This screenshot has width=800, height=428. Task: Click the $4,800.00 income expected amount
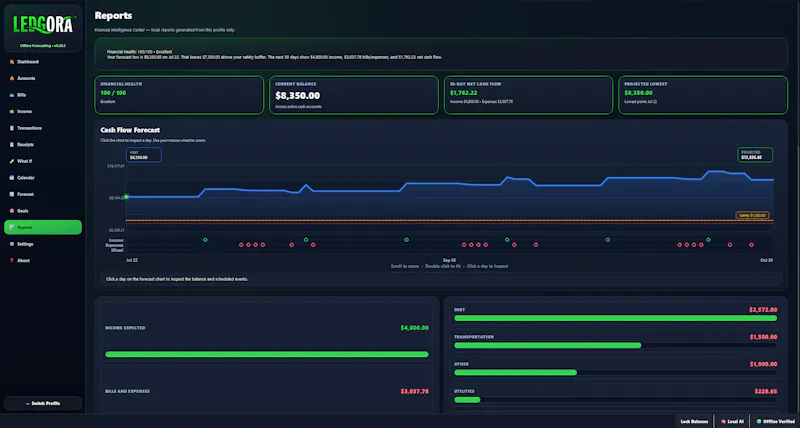(414, 328)
